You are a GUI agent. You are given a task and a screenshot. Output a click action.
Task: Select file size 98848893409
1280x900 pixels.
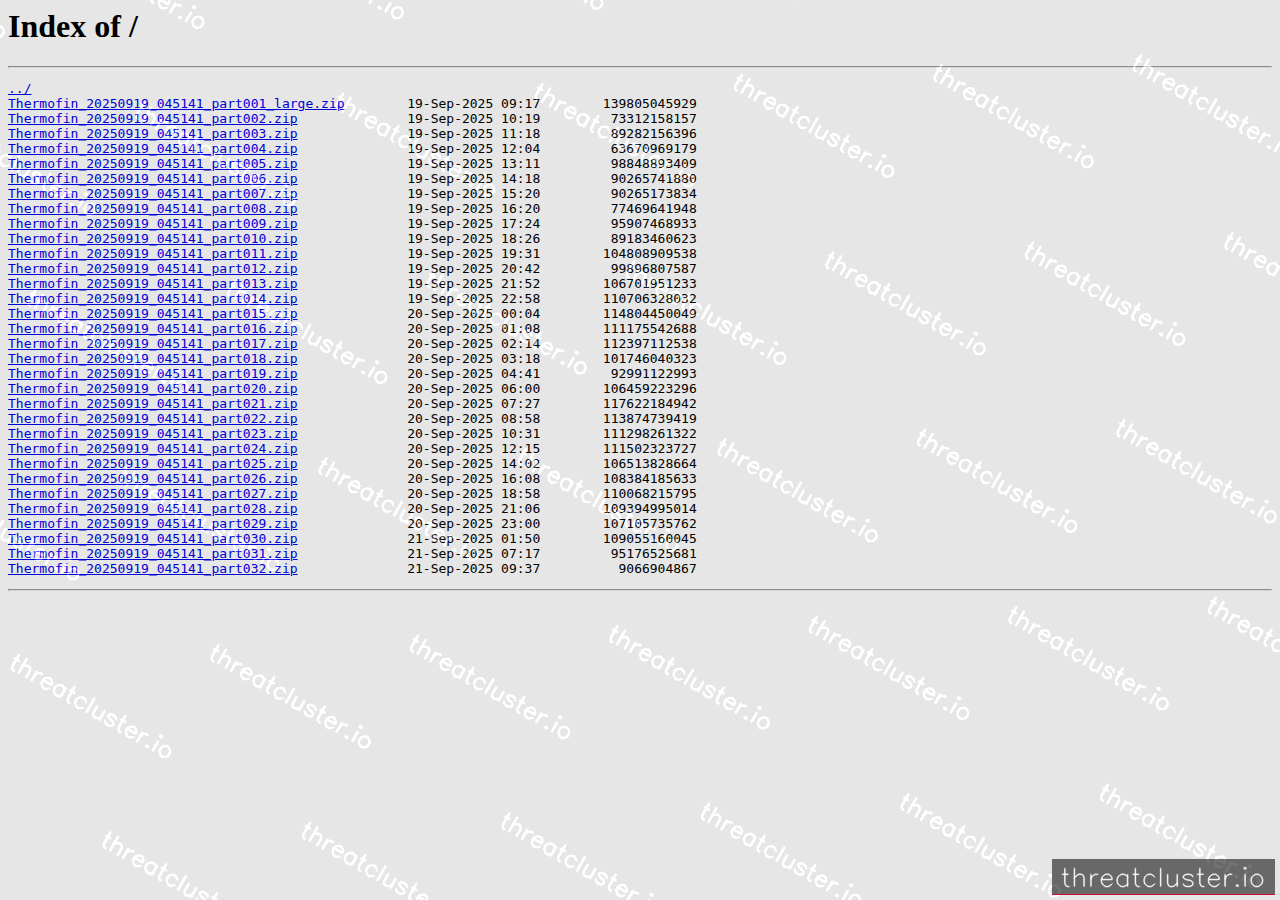(654, 164)
